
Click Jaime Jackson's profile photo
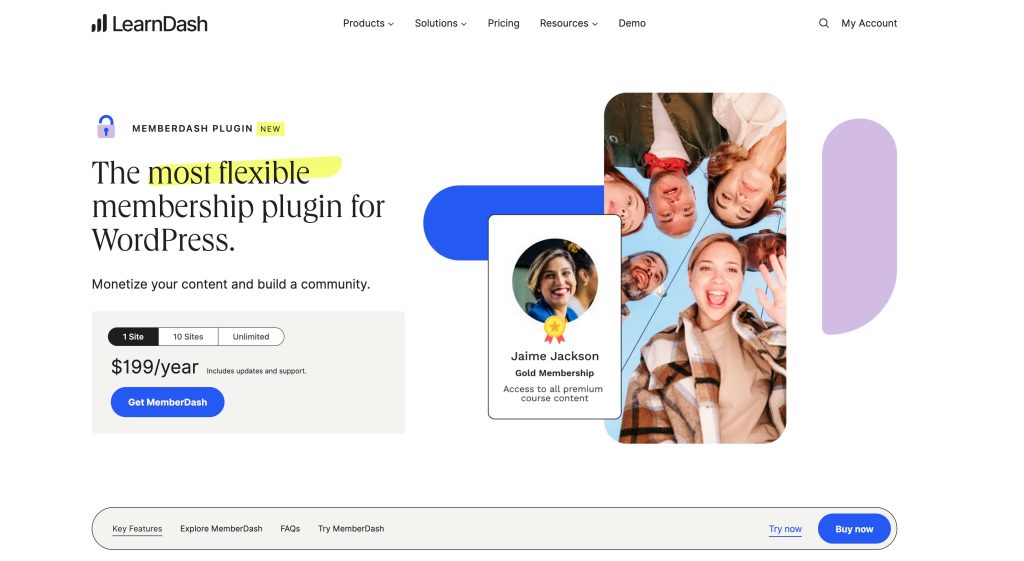pyautogui.click(x=554, y=281)
